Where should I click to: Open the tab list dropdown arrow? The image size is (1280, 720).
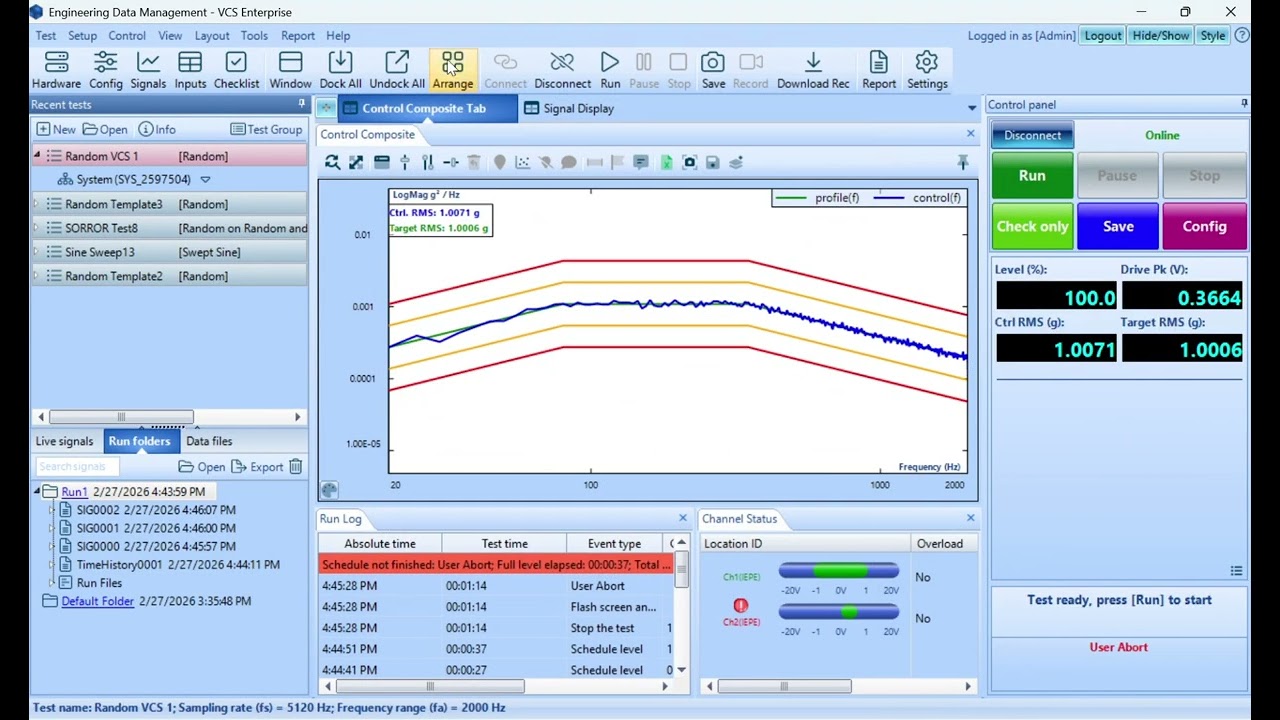(971, 108)
